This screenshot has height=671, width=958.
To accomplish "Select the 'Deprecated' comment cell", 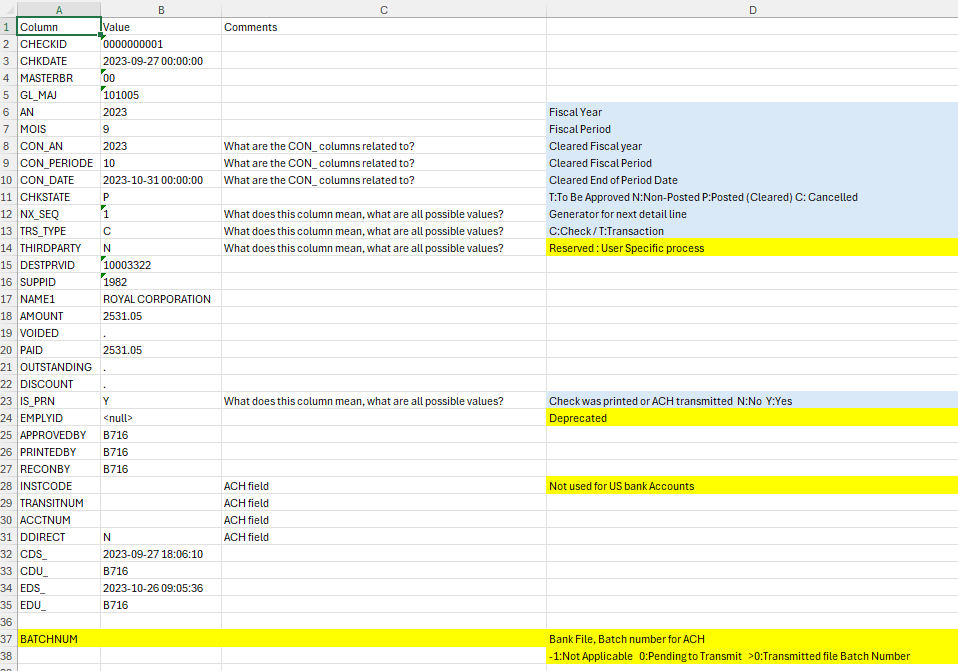I will point(751,418).
